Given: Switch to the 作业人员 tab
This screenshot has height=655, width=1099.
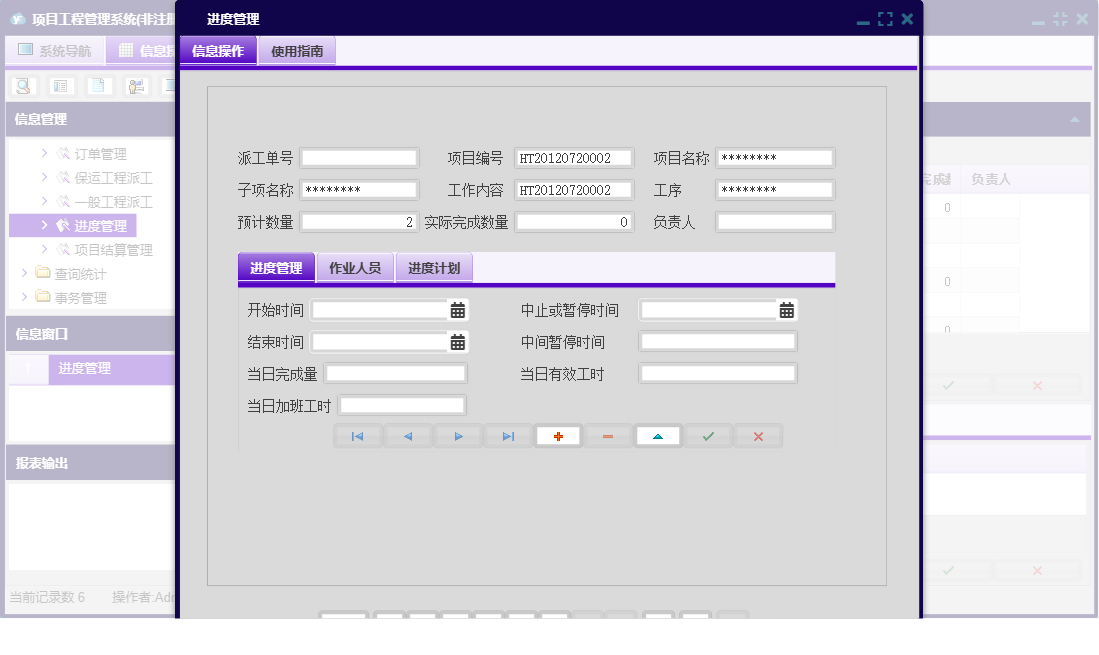Looking at the screenshot, I should 356,268.
